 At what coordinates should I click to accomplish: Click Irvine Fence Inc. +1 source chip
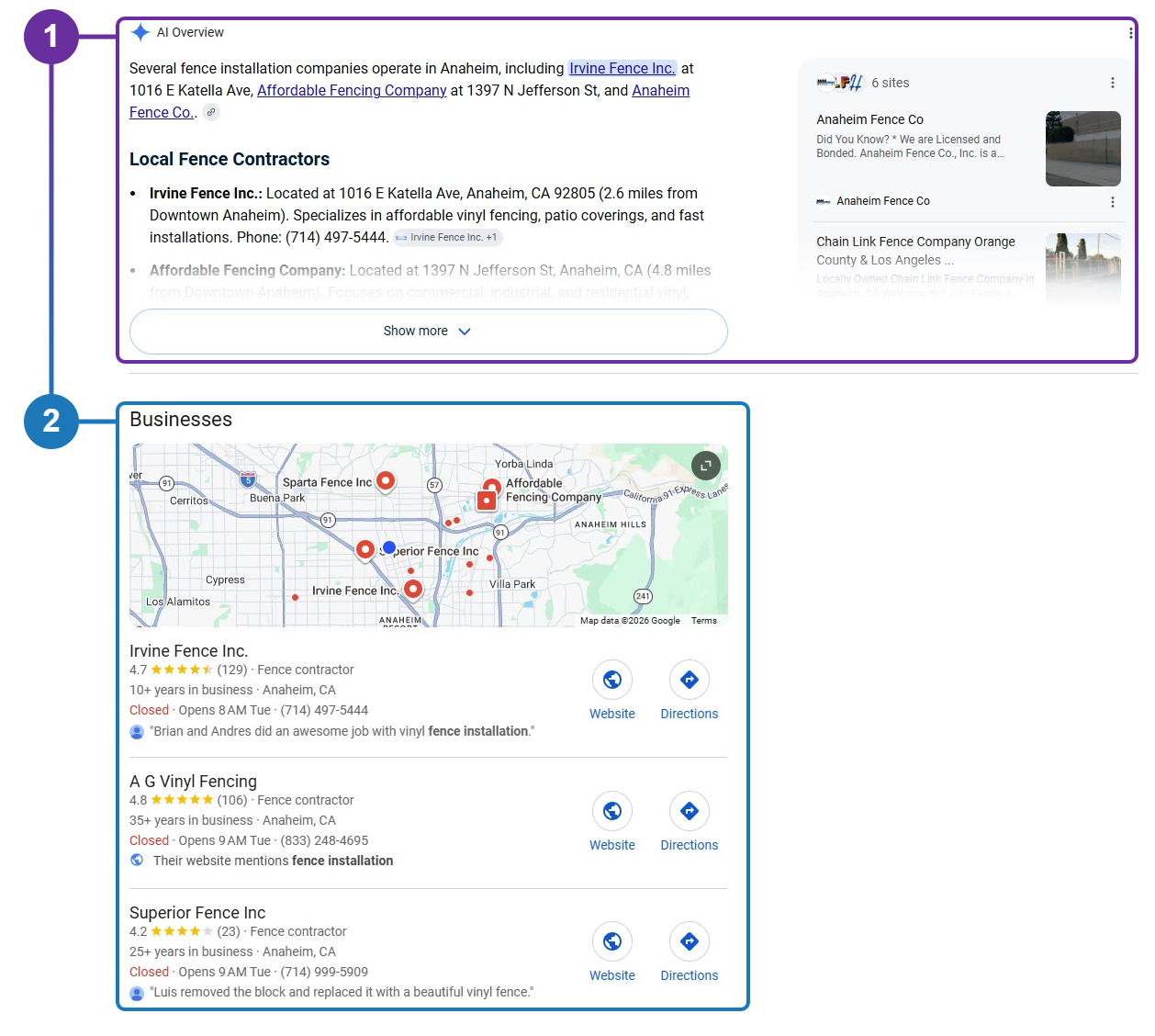(x=448, y=237)
